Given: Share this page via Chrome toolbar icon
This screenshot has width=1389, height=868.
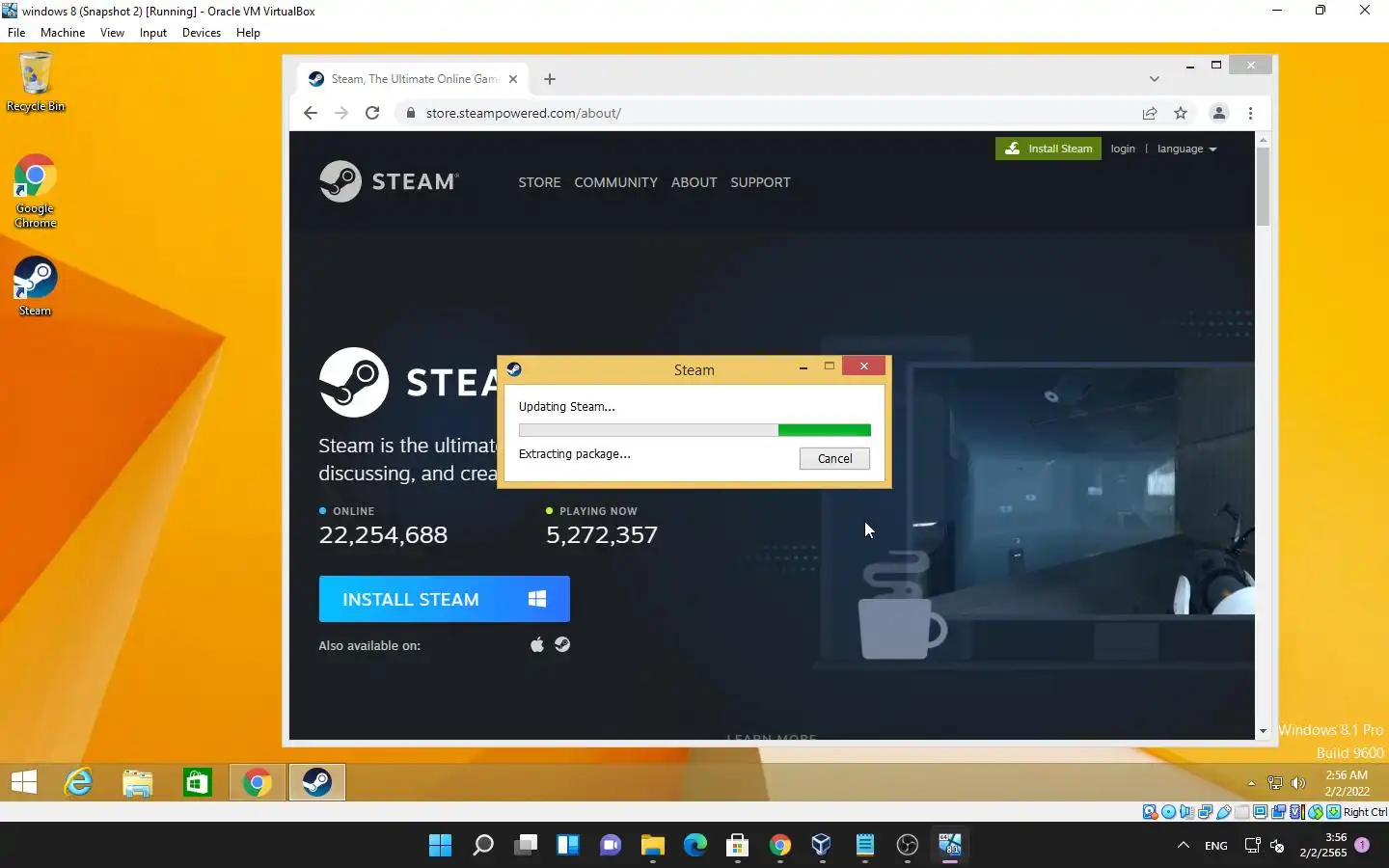Looking at the screenshot, I should click(1150, 113).
